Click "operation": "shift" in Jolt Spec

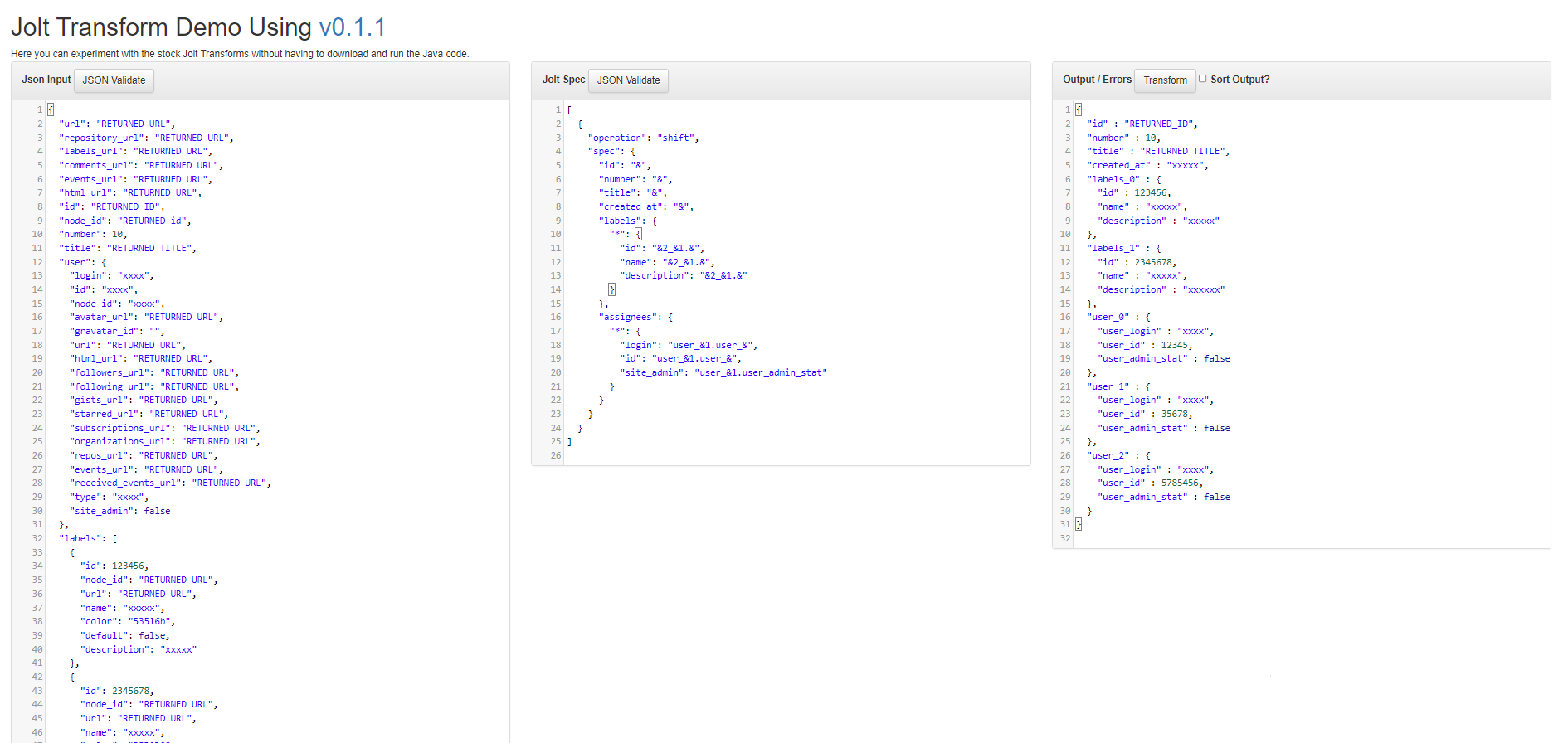(x=643, y=138)
